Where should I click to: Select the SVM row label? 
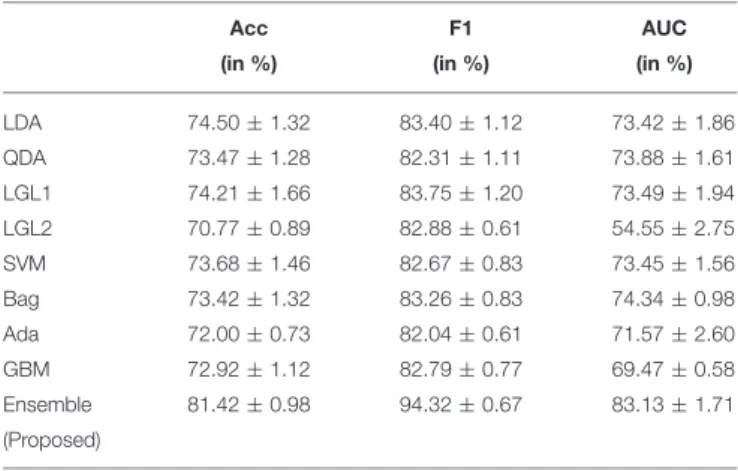24,263
